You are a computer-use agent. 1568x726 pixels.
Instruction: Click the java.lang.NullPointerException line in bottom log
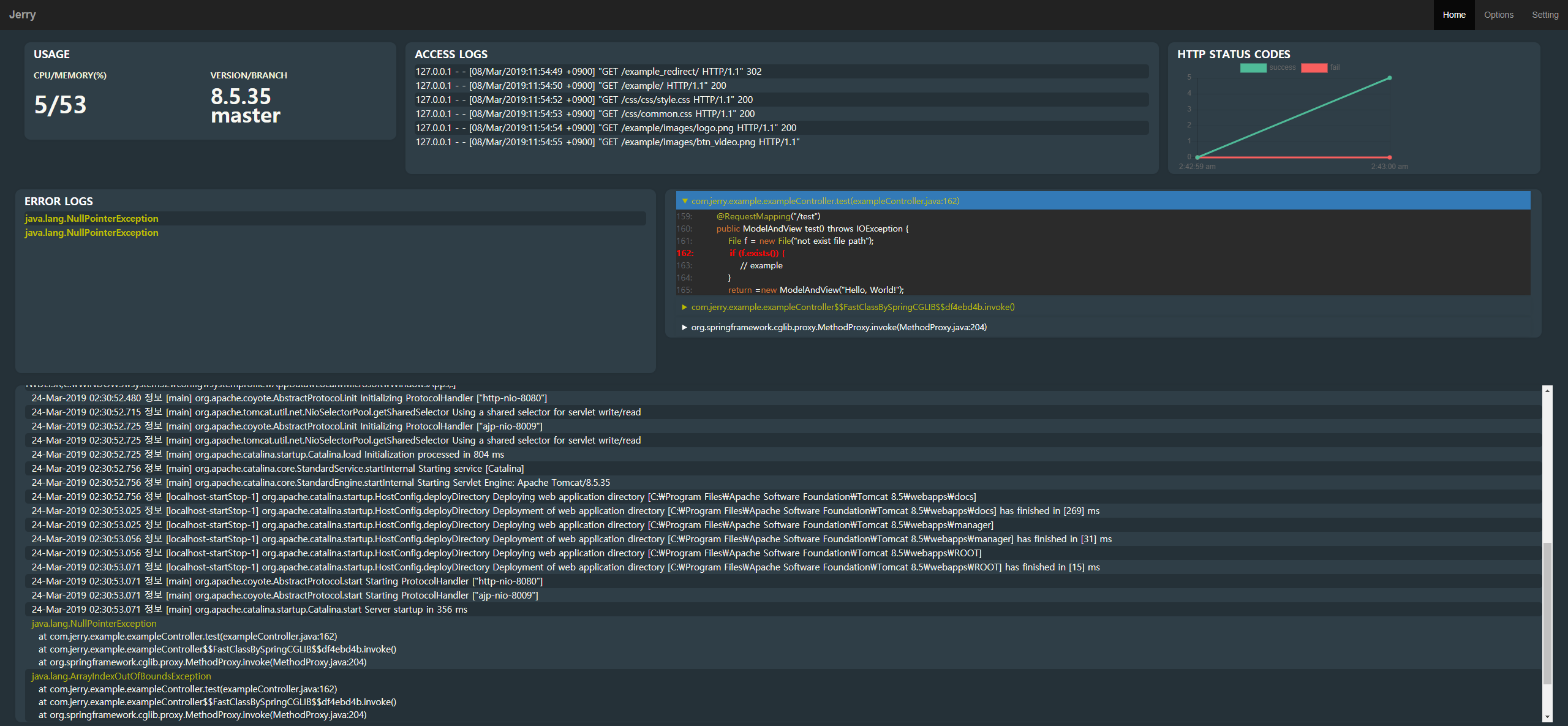coord(94,624)
